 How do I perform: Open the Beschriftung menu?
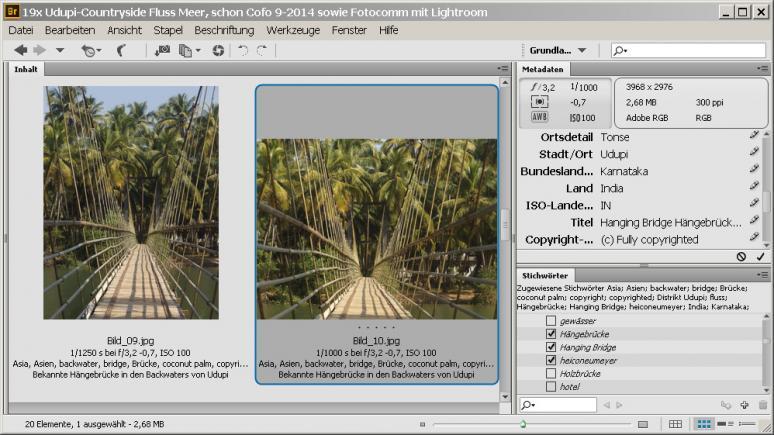tap(224, 30)
